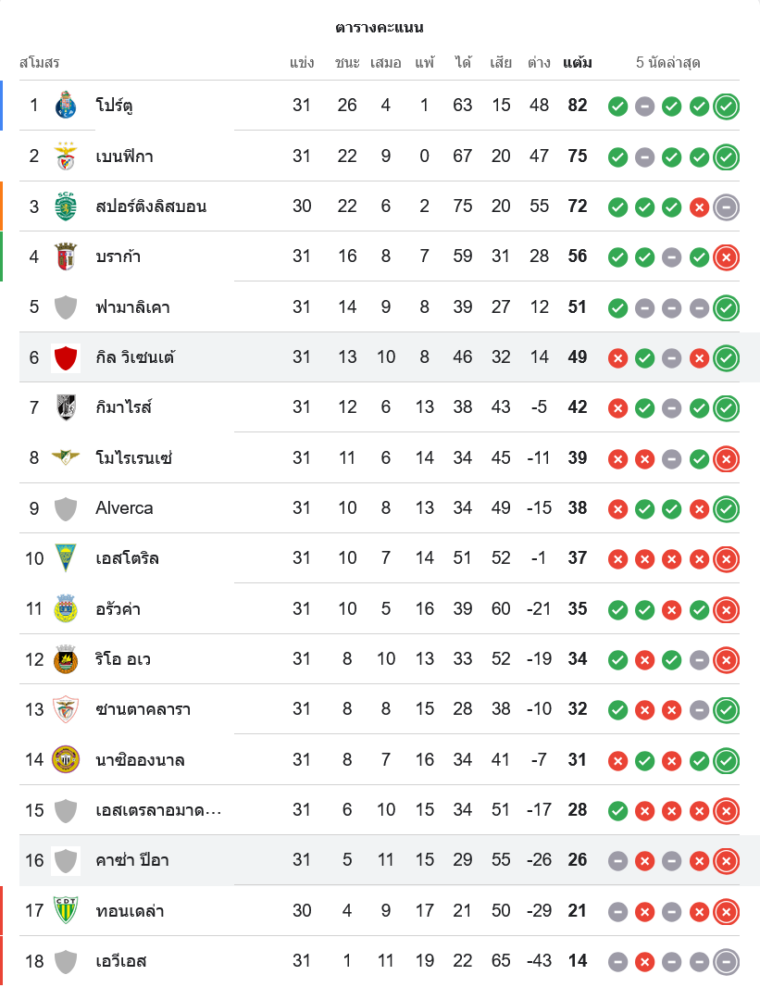Click the Rio Ave club crest
The height and width of the screenshot is (1000, 760).
coord(66,659)
